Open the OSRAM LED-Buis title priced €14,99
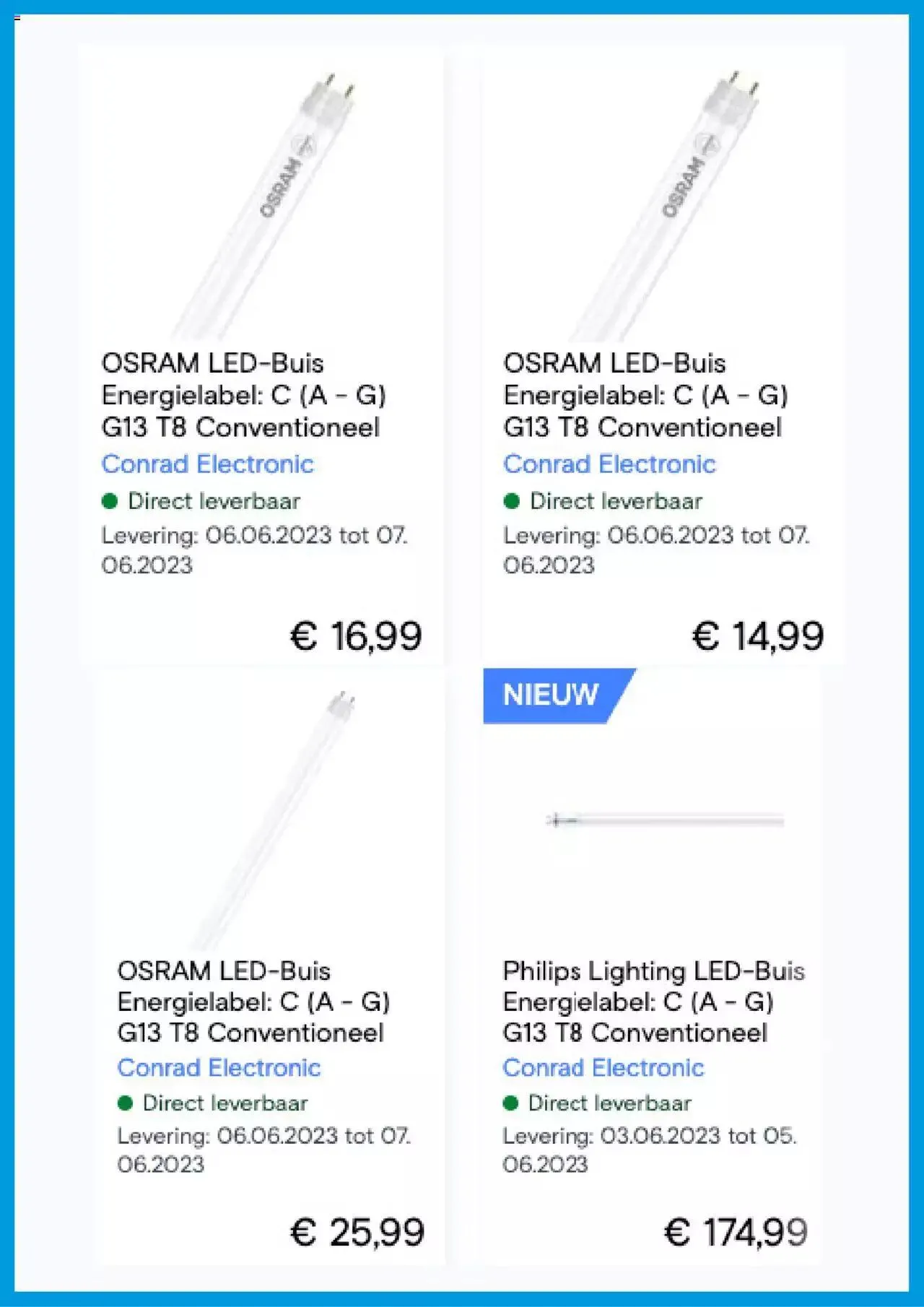The image size is (924, 1307). pos(645,395)
